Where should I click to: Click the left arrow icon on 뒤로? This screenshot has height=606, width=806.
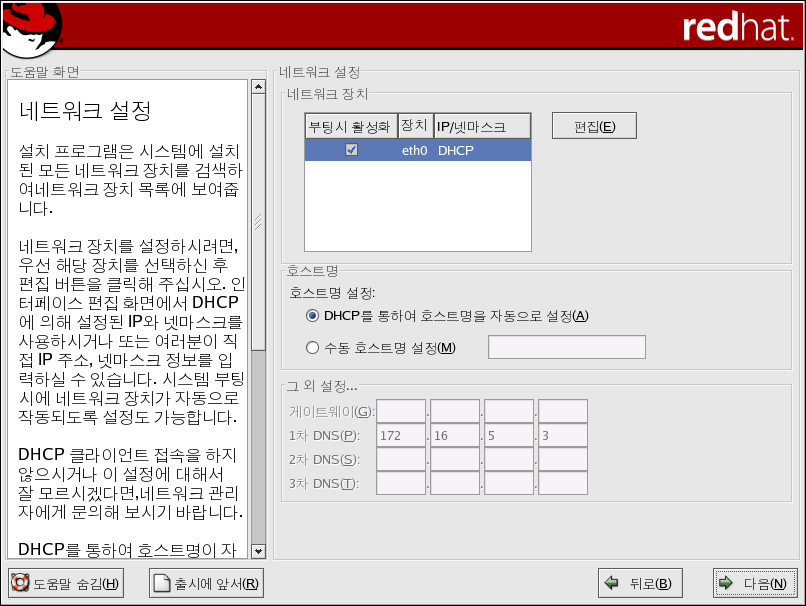[x=611, y=584]
